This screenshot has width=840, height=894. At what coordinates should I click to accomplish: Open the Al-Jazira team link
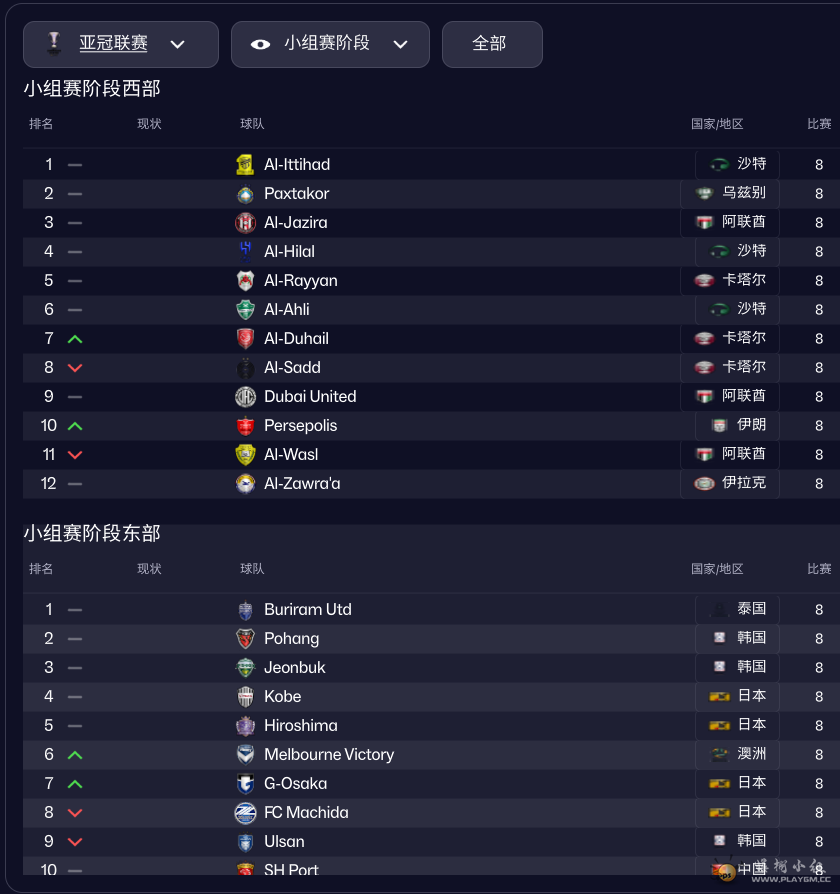tap(295, 223)
